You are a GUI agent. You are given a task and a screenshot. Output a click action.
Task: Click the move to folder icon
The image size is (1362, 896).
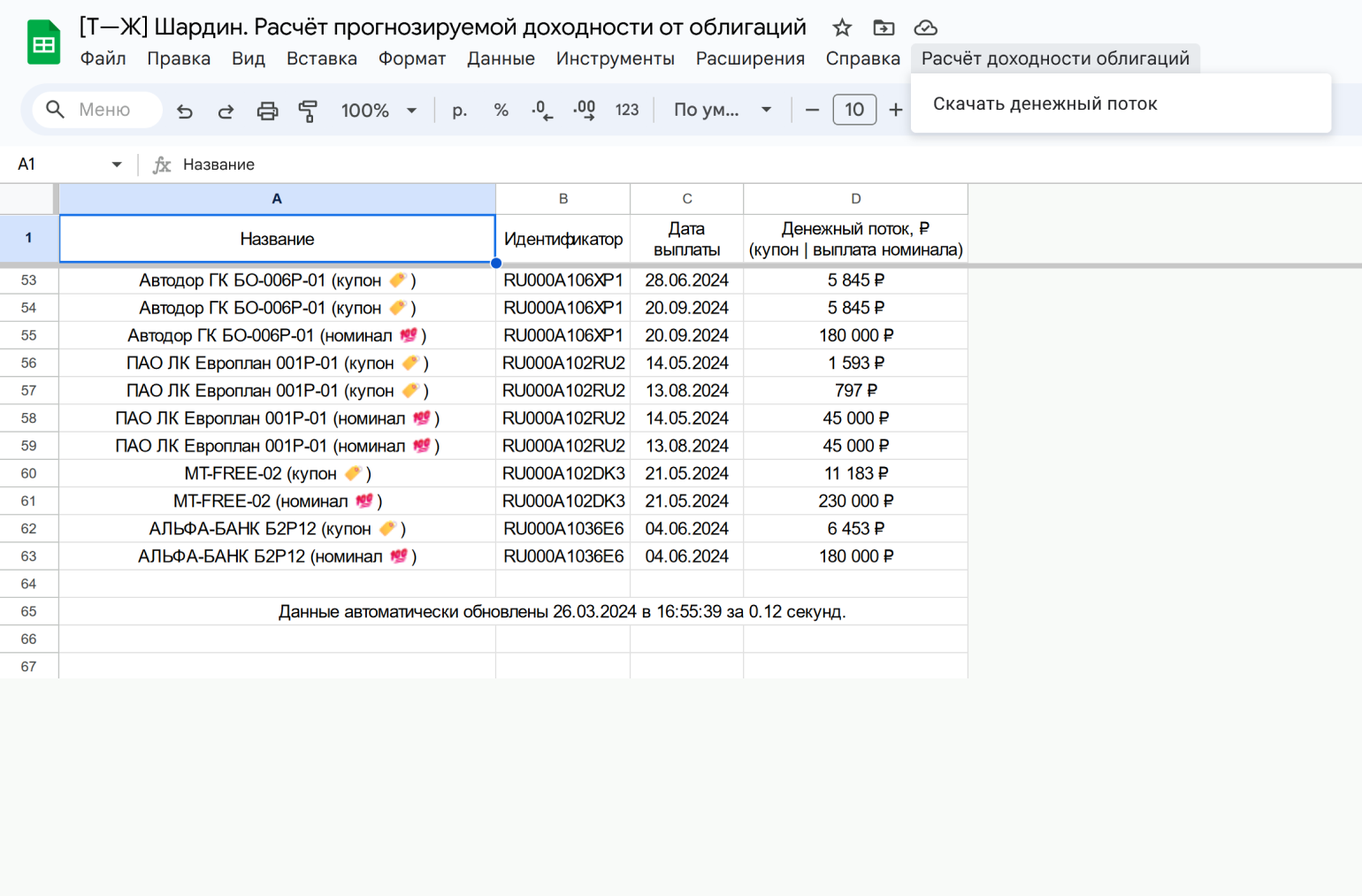coord(884,28)
